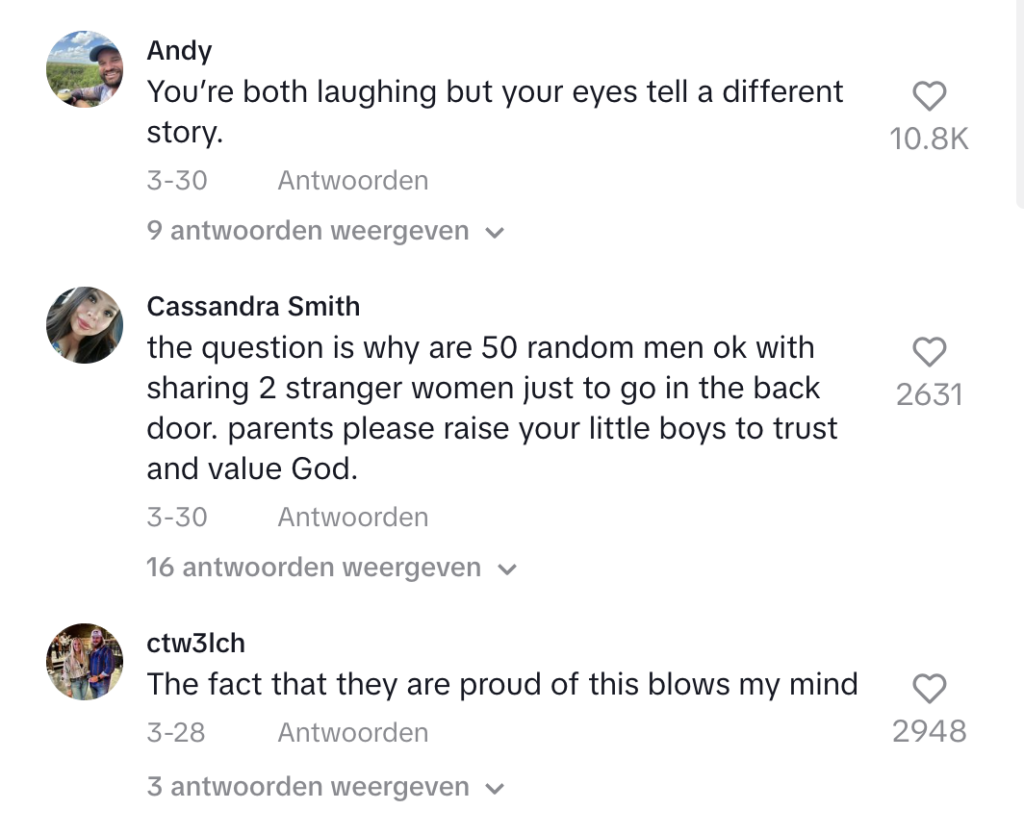Open the Cassandra Smith username link
The width and height of the screenshot is (1024, 835).
[x=253, y=306]
